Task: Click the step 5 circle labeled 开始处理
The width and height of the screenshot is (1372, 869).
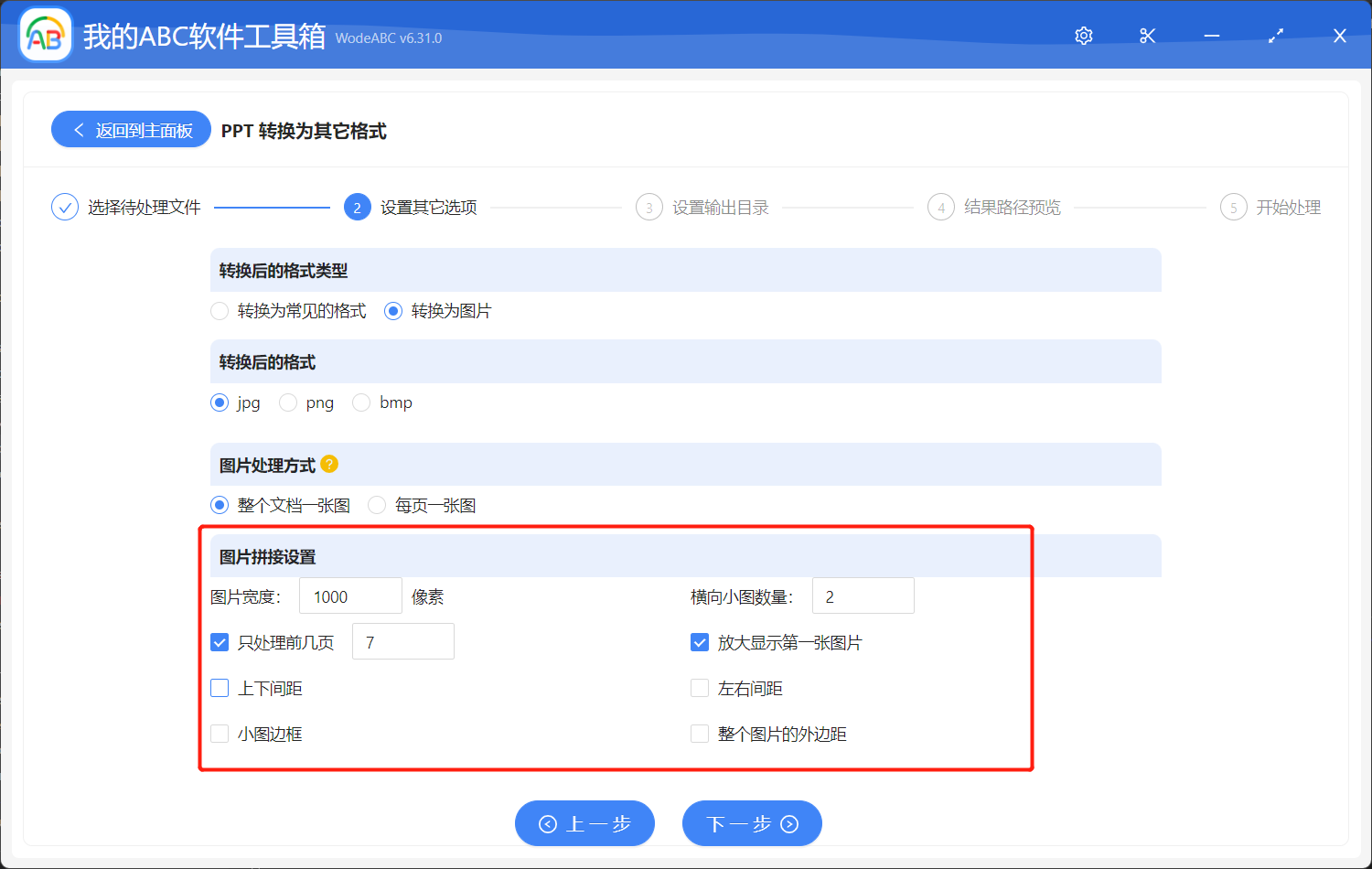Action: click(x=1233, y=207)
